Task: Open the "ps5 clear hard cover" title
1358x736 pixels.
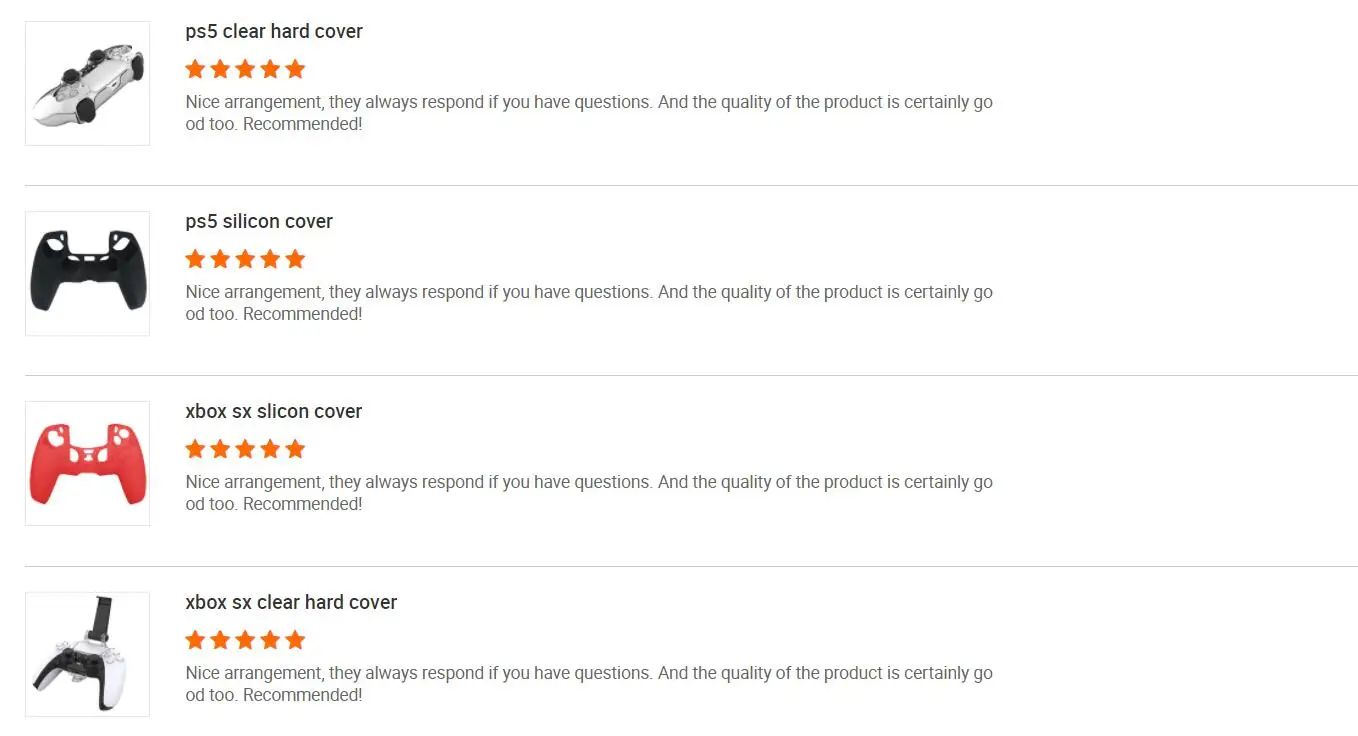Action: [274, 31]
